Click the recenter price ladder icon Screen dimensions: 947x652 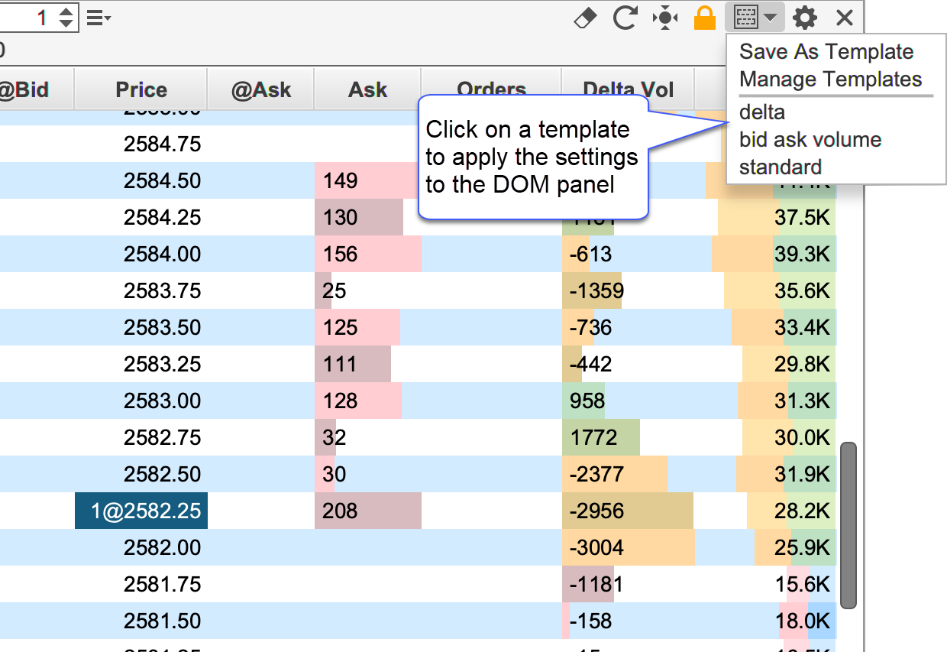click(664, 18)
